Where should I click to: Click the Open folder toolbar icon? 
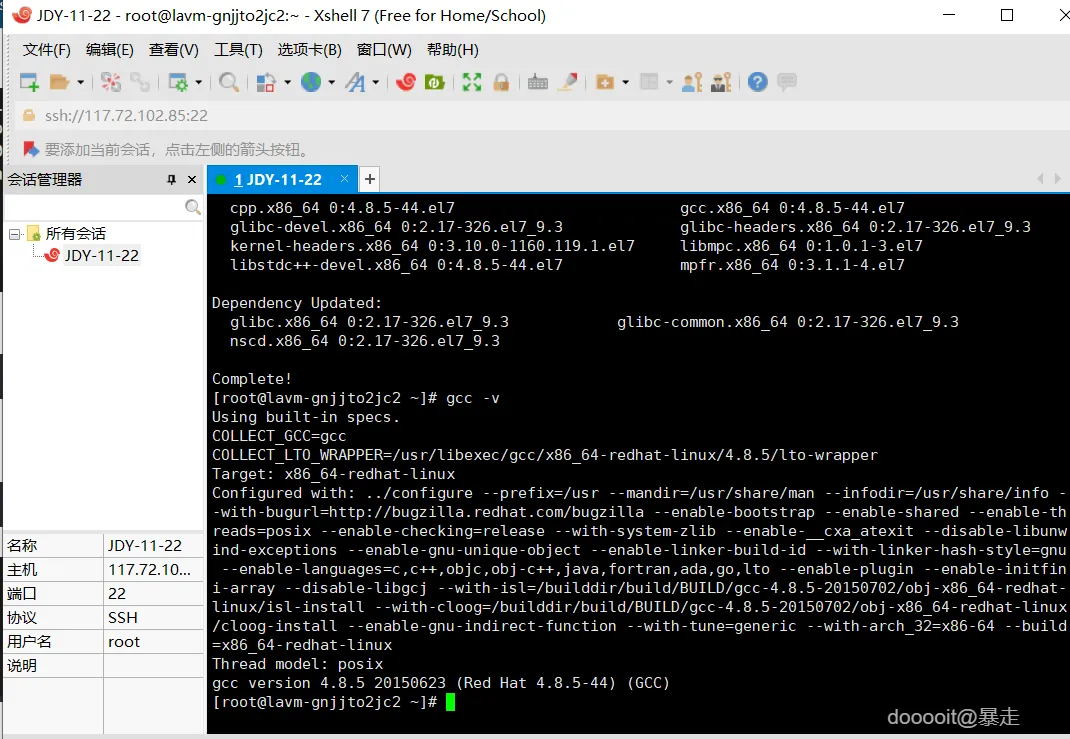(x=60, y=83)
